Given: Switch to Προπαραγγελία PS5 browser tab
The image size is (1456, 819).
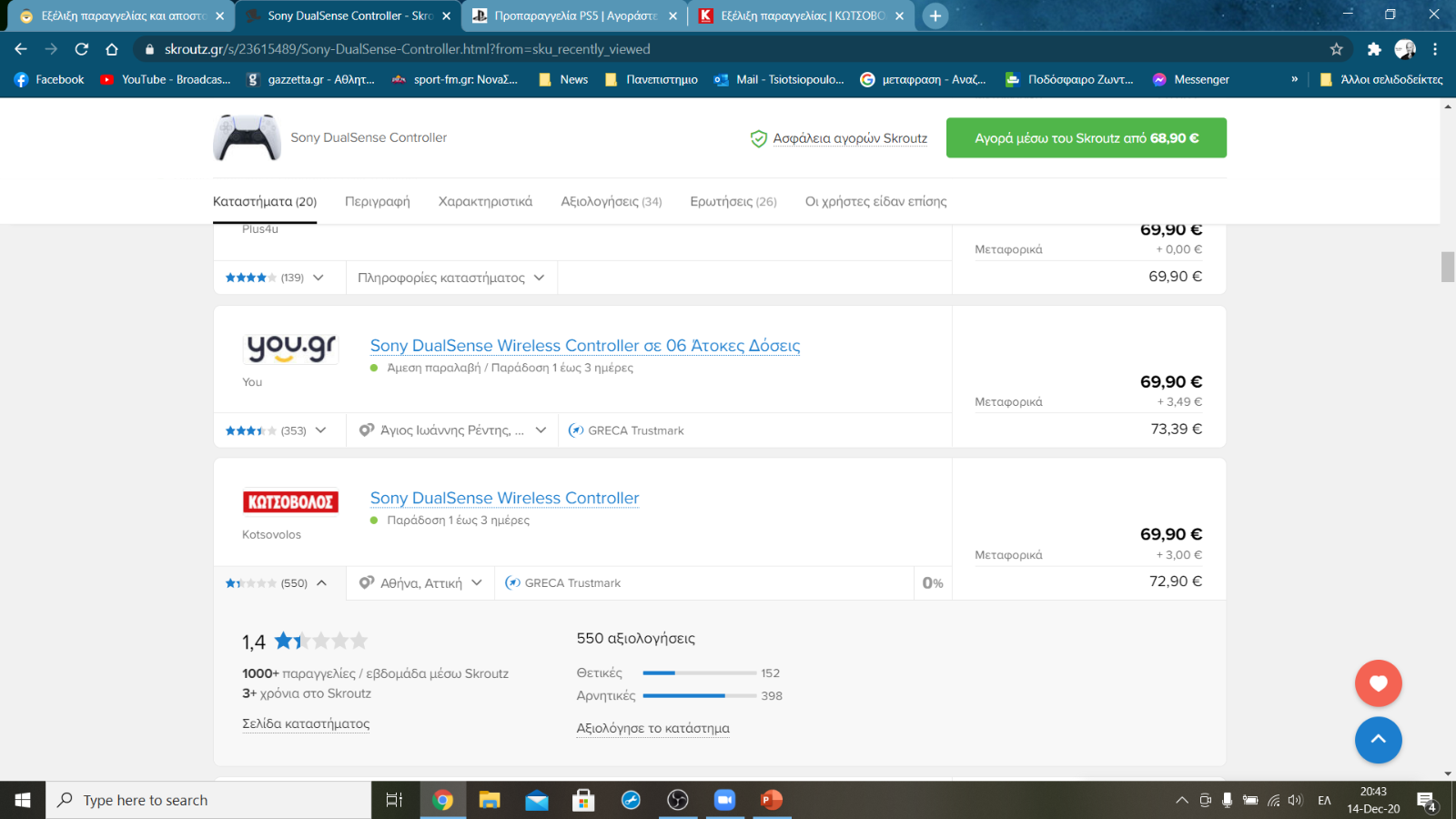Looking at the screenshot, I should [575, 15].
